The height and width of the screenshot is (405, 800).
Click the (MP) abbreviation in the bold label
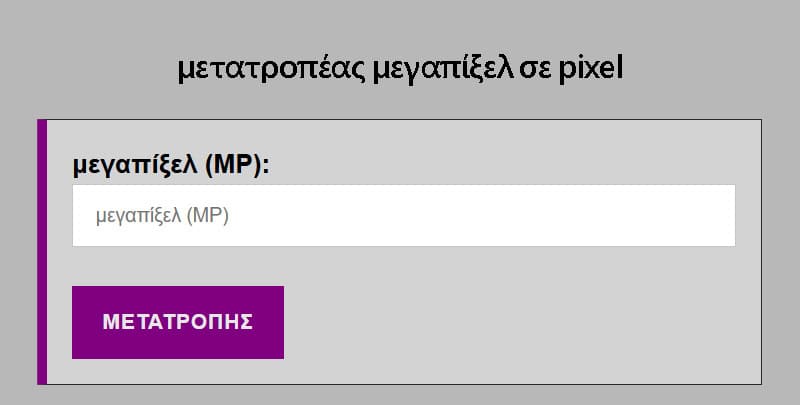(236, 166)
